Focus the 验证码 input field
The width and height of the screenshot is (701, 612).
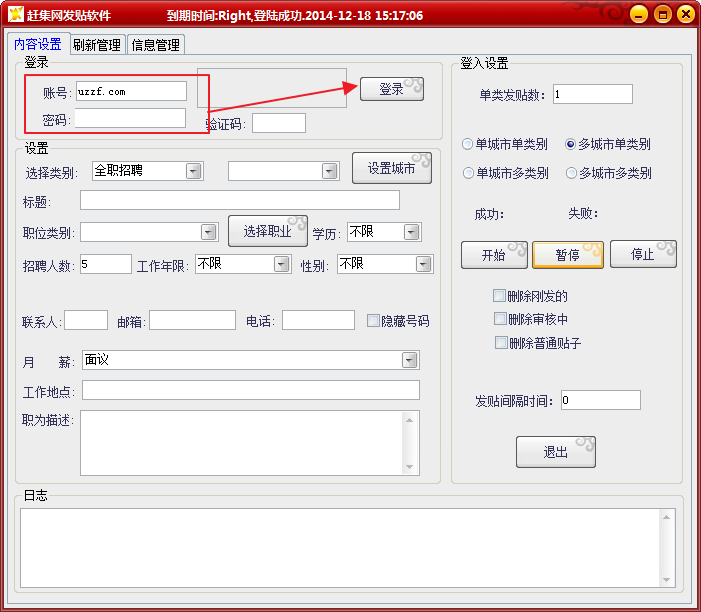(279, 123)
